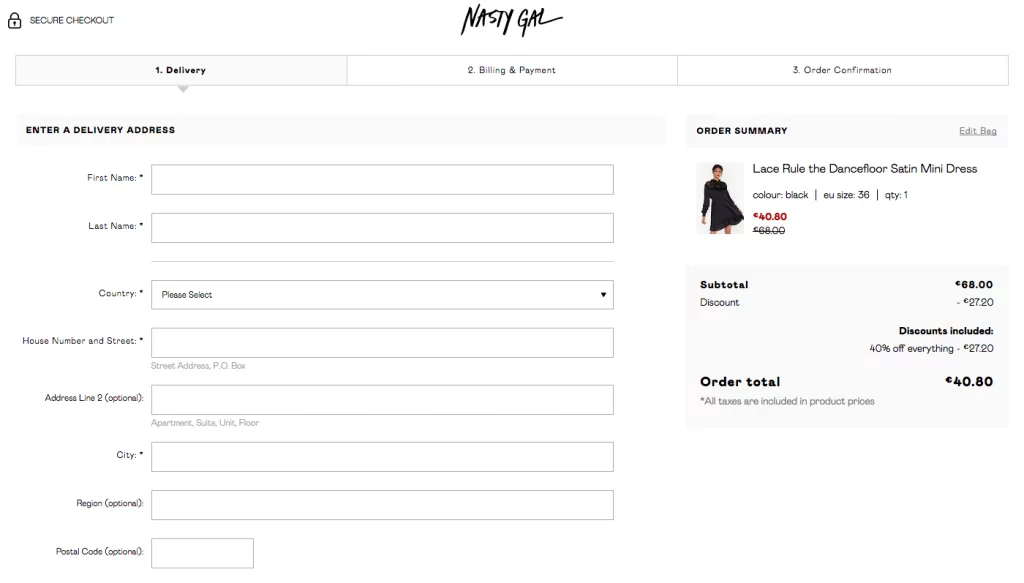The width and height of the screenshot is (1024, 583).
Task: Click the Country dropdown arrow
Action: pos(603,295)
